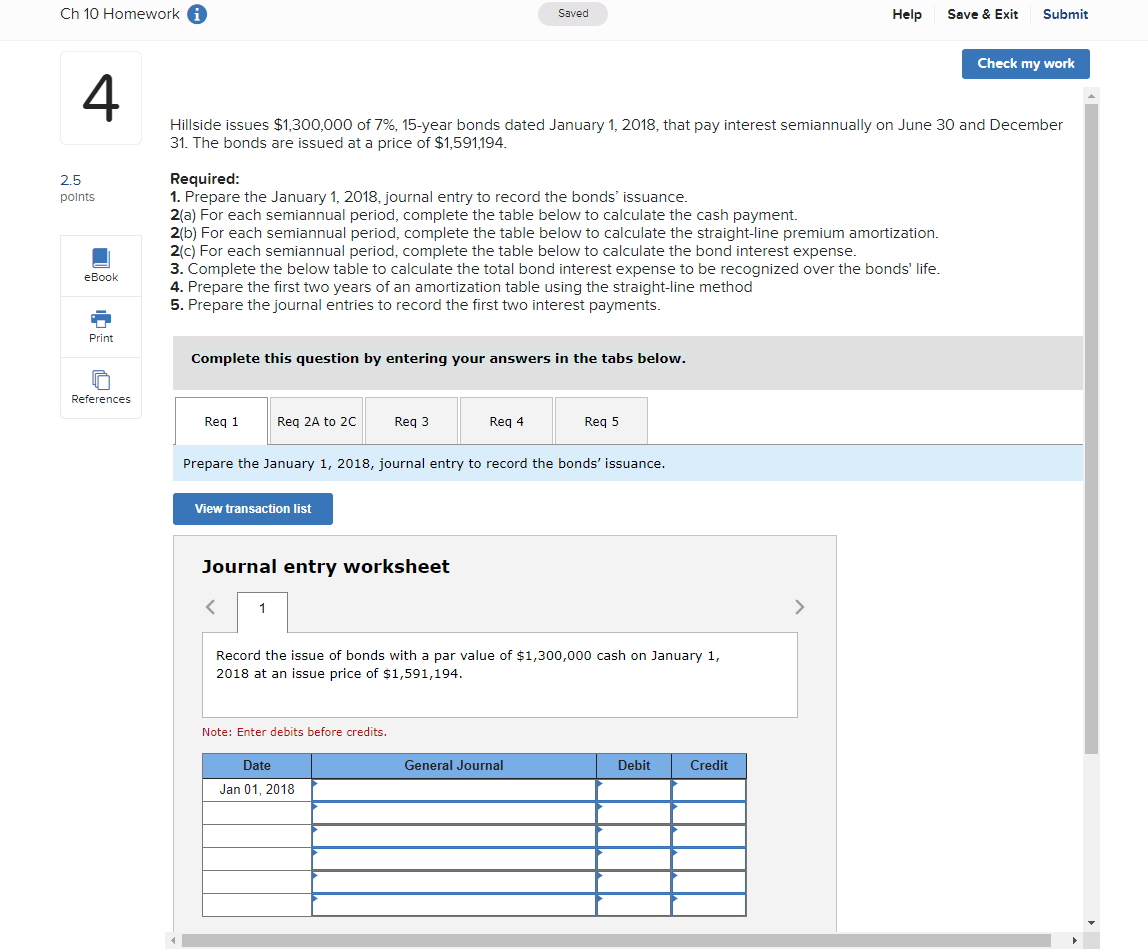1148x950 pixels.
Task: Click the right arrow in Journal entry worksheet
Action: [798, 606]
